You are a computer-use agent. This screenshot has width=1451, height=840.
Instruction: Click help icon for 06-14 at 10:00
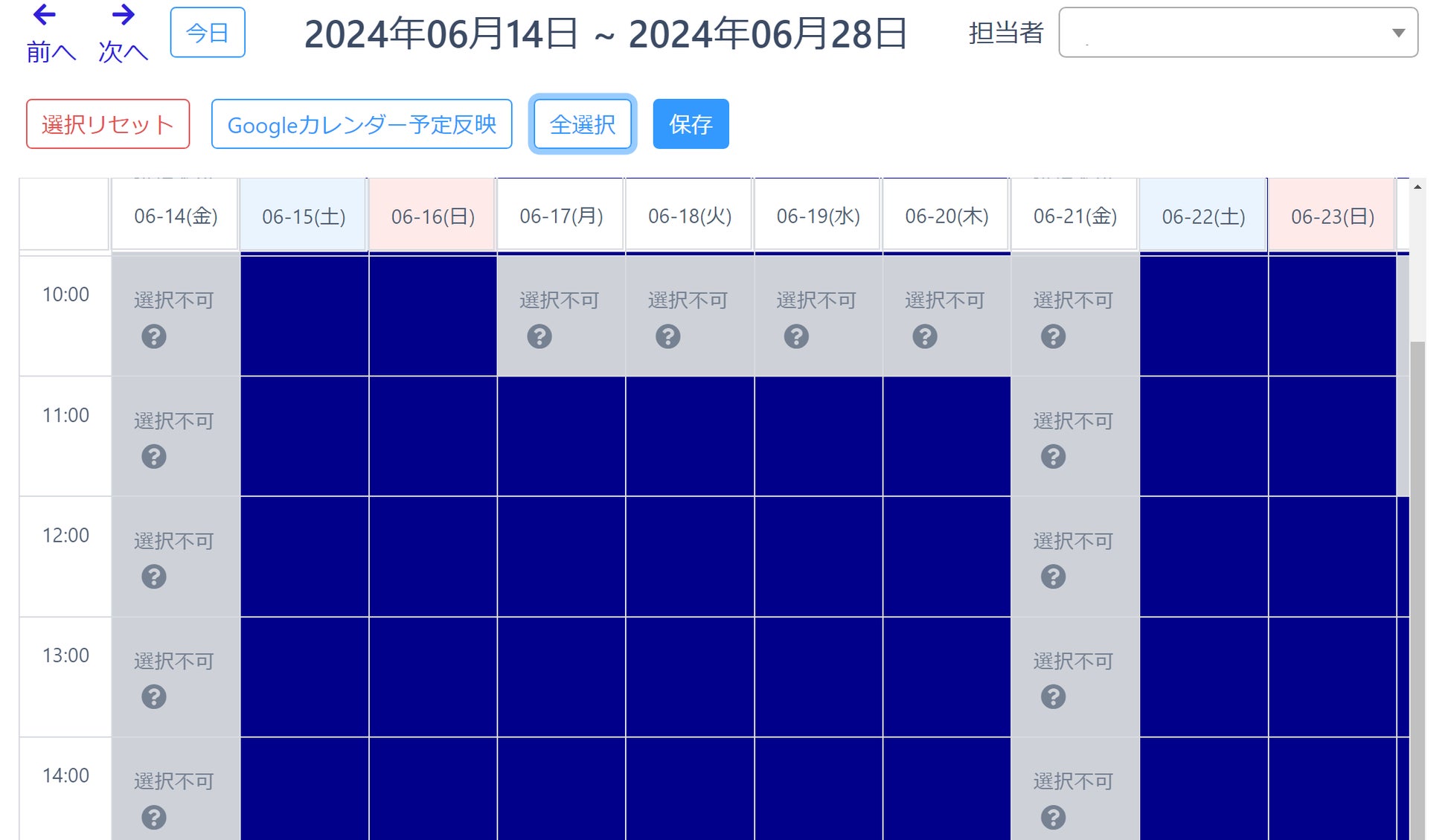[154, 336]
